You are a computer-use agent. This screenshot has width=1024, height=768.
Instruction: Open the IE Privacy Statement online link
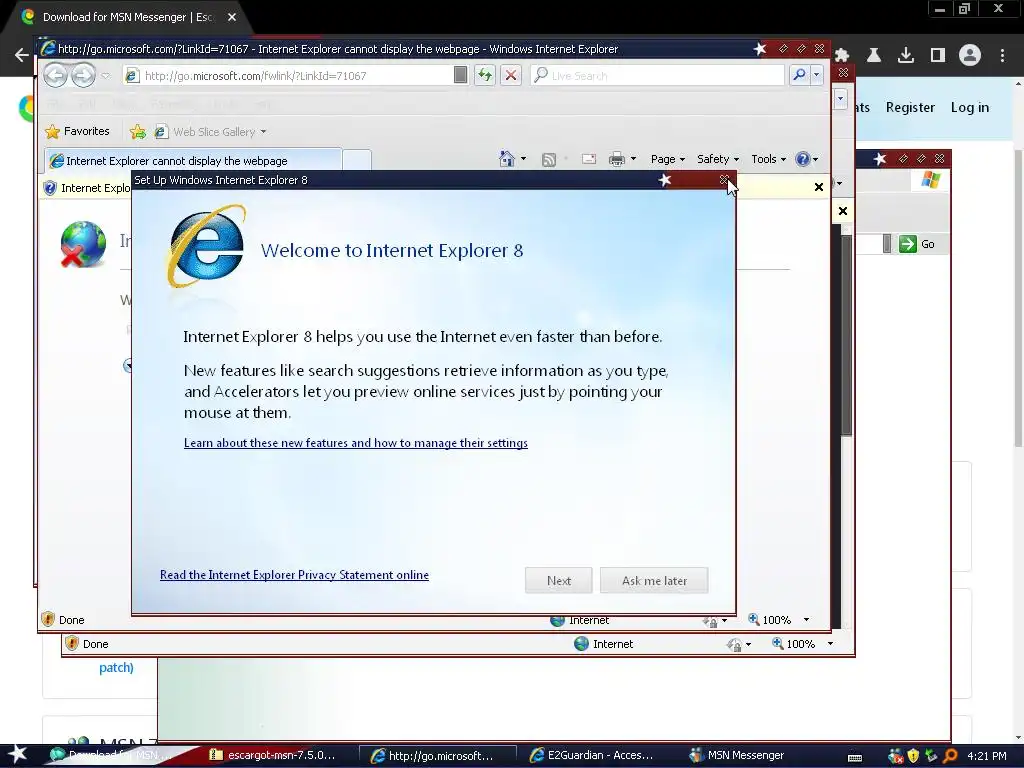click(x=295, y=575)
